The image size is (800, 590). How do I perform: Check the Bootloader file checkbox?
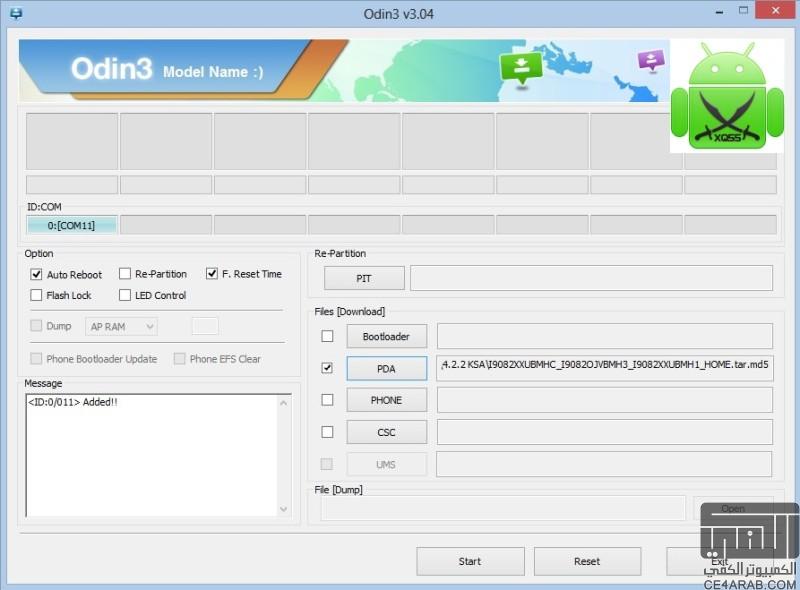[x=325, y=336]
